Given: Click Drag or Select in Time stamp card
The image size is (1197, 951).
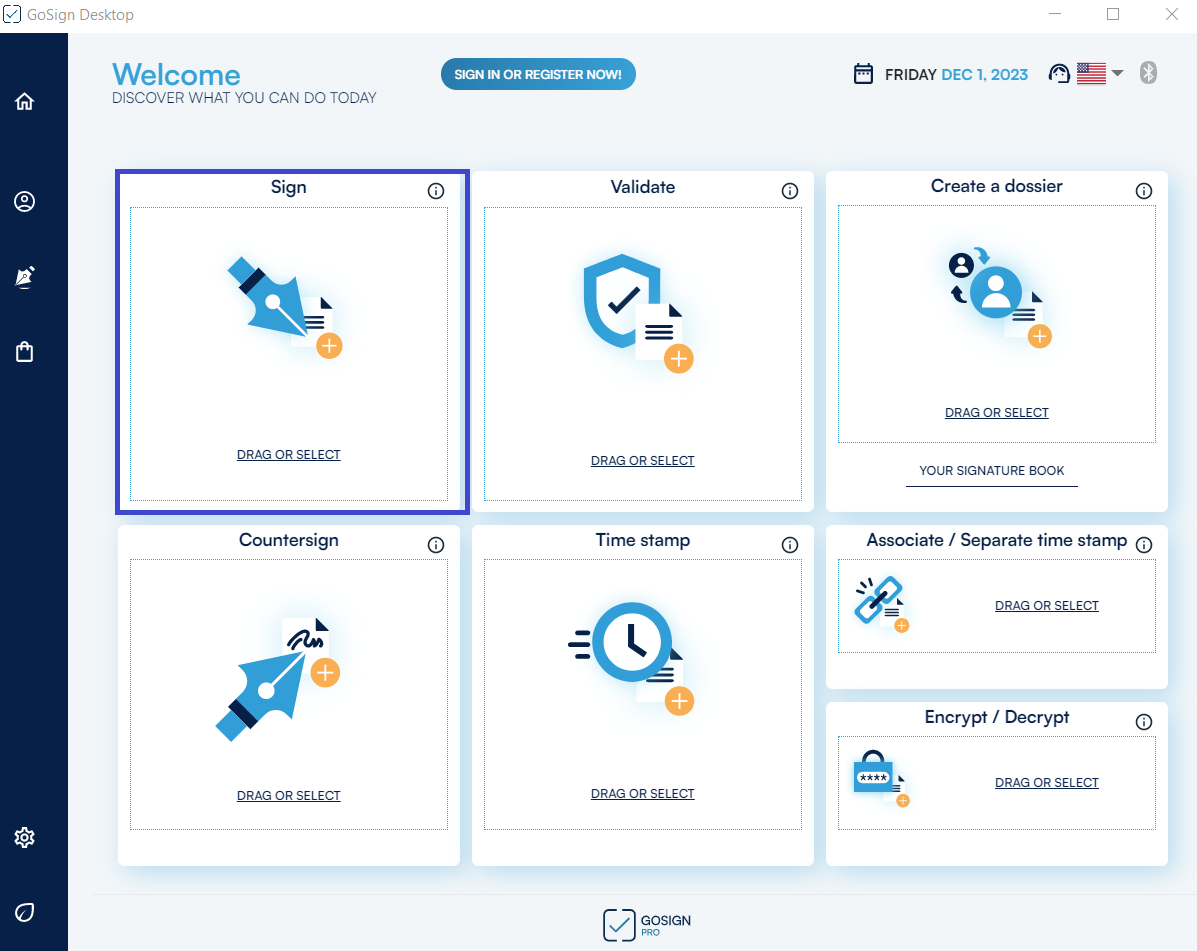Looking at the screenshot, I should tap(643, 794).
